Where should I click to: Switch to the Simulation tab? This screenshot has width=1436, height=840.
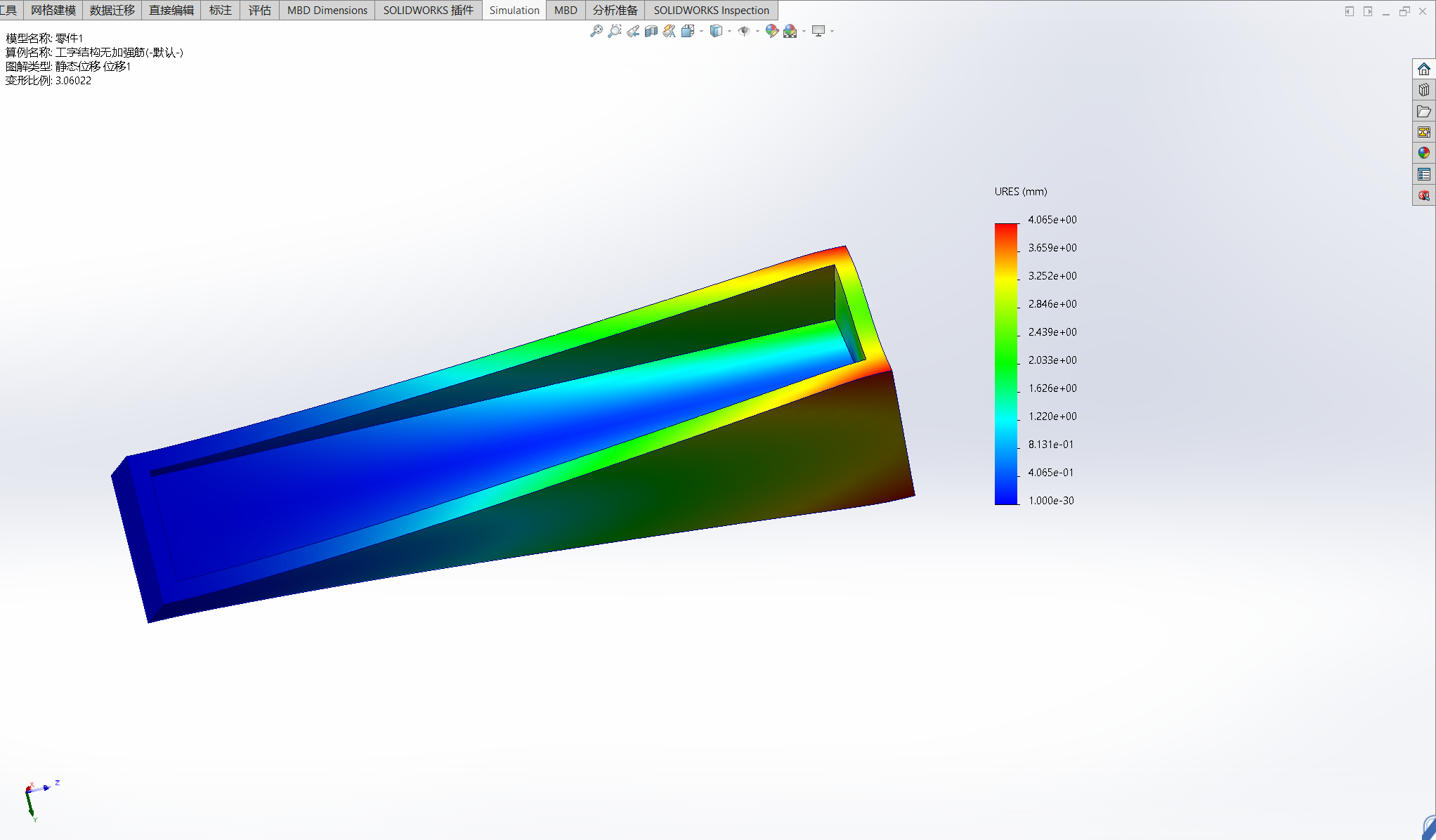[514, 10]
